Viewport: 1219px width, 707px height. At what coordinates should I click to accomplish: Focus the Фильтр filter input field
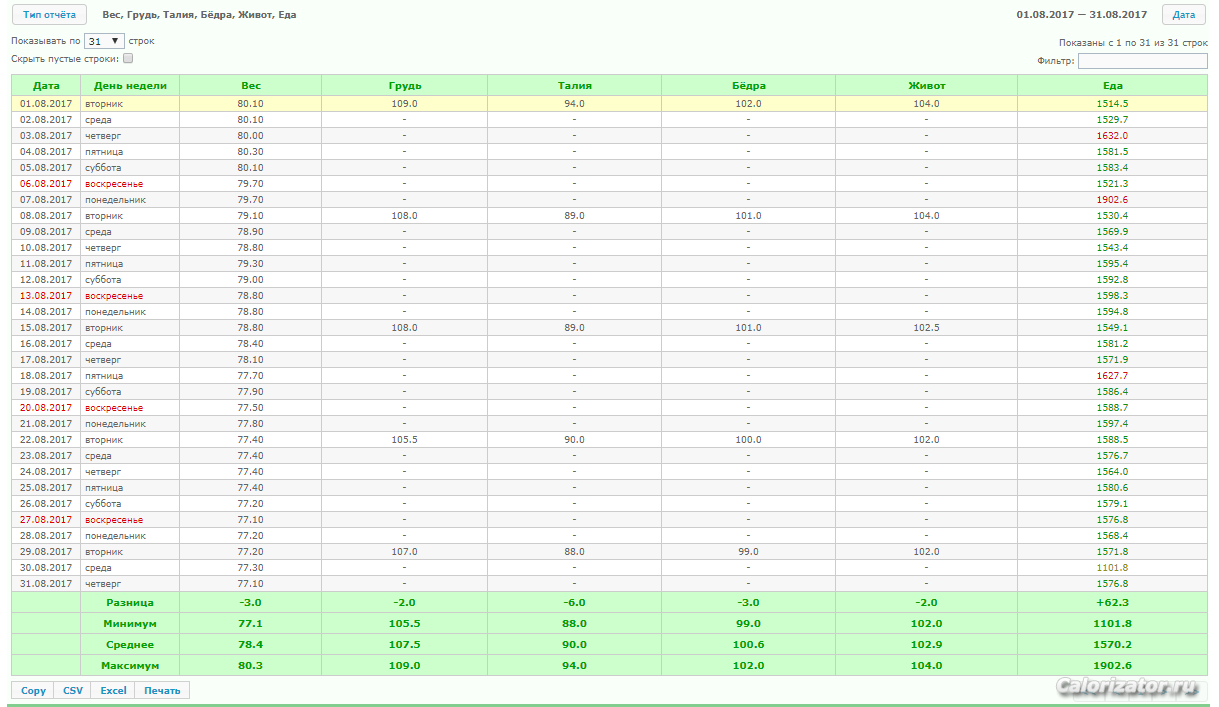pos(1142,61)
